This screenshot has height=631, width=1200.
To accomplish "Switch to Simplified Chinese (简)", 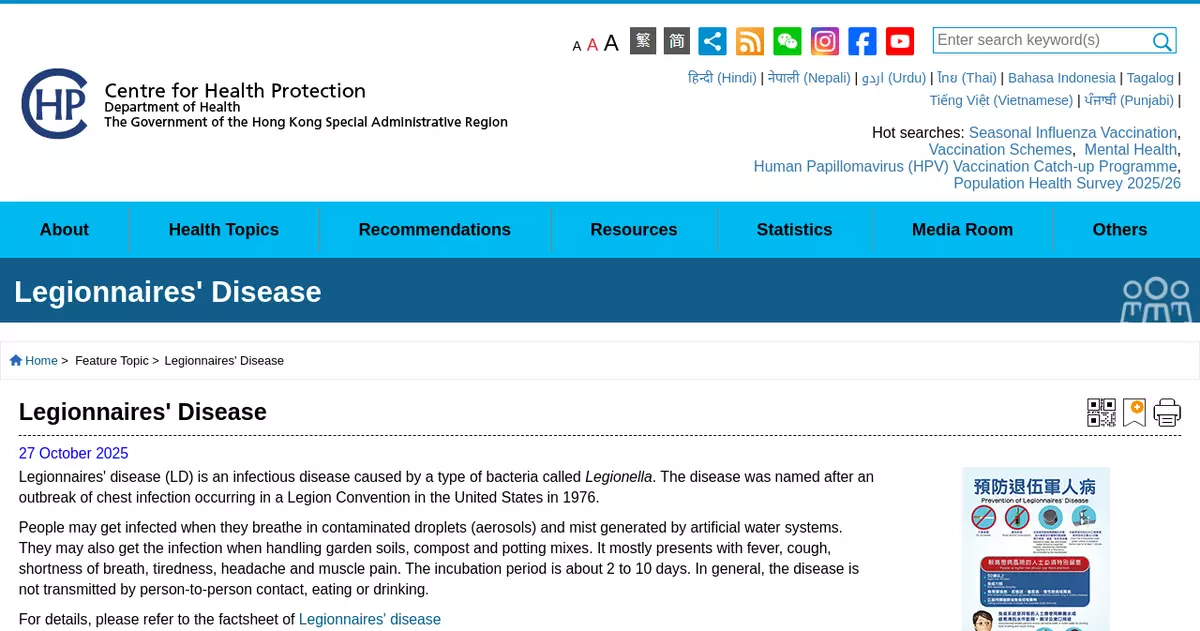I will pos(677,41).
